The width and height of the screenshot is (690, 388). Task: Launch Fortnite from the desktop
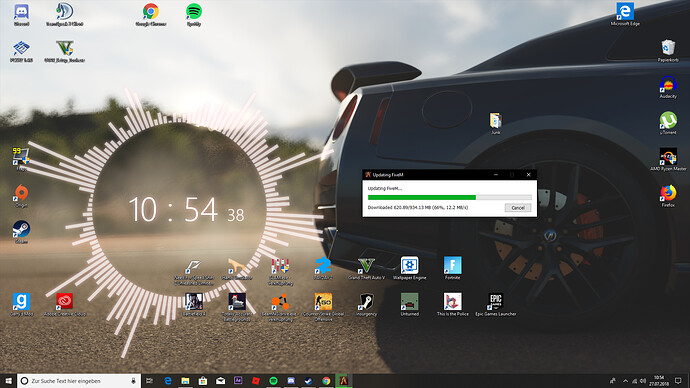tap(452, 268)
